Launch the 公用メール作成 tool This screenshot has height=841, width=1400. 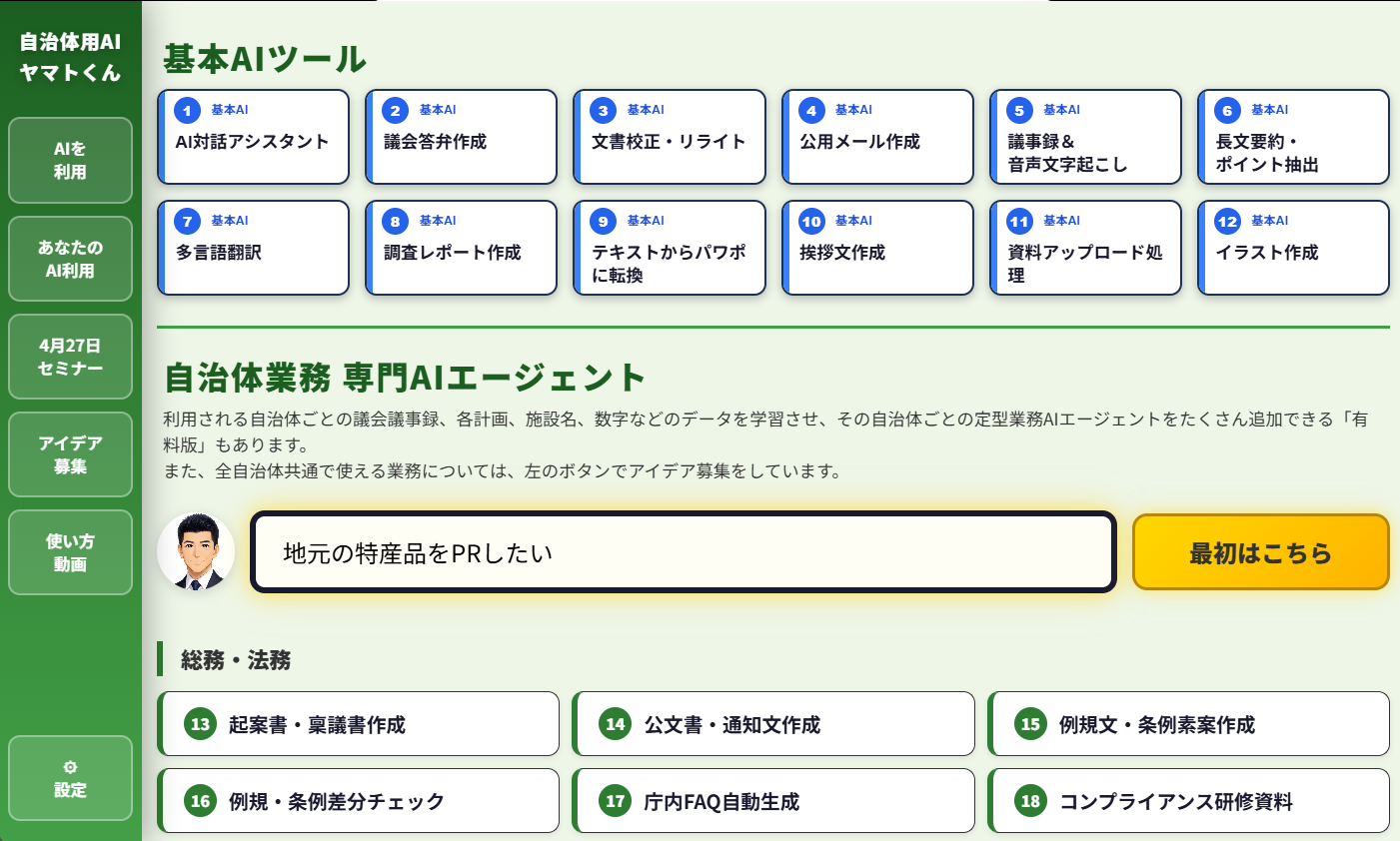tap(876, 138)
